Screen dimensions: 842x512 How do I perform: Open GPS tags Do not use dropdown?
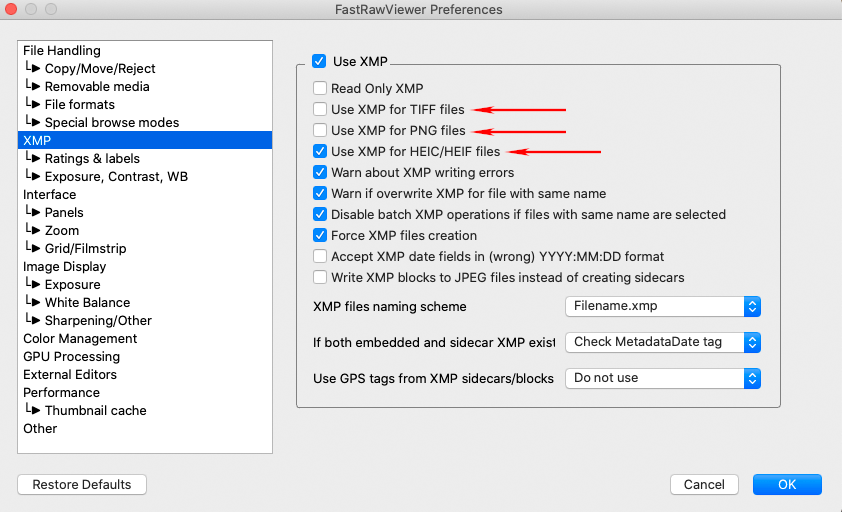click(x=663, y=378)
